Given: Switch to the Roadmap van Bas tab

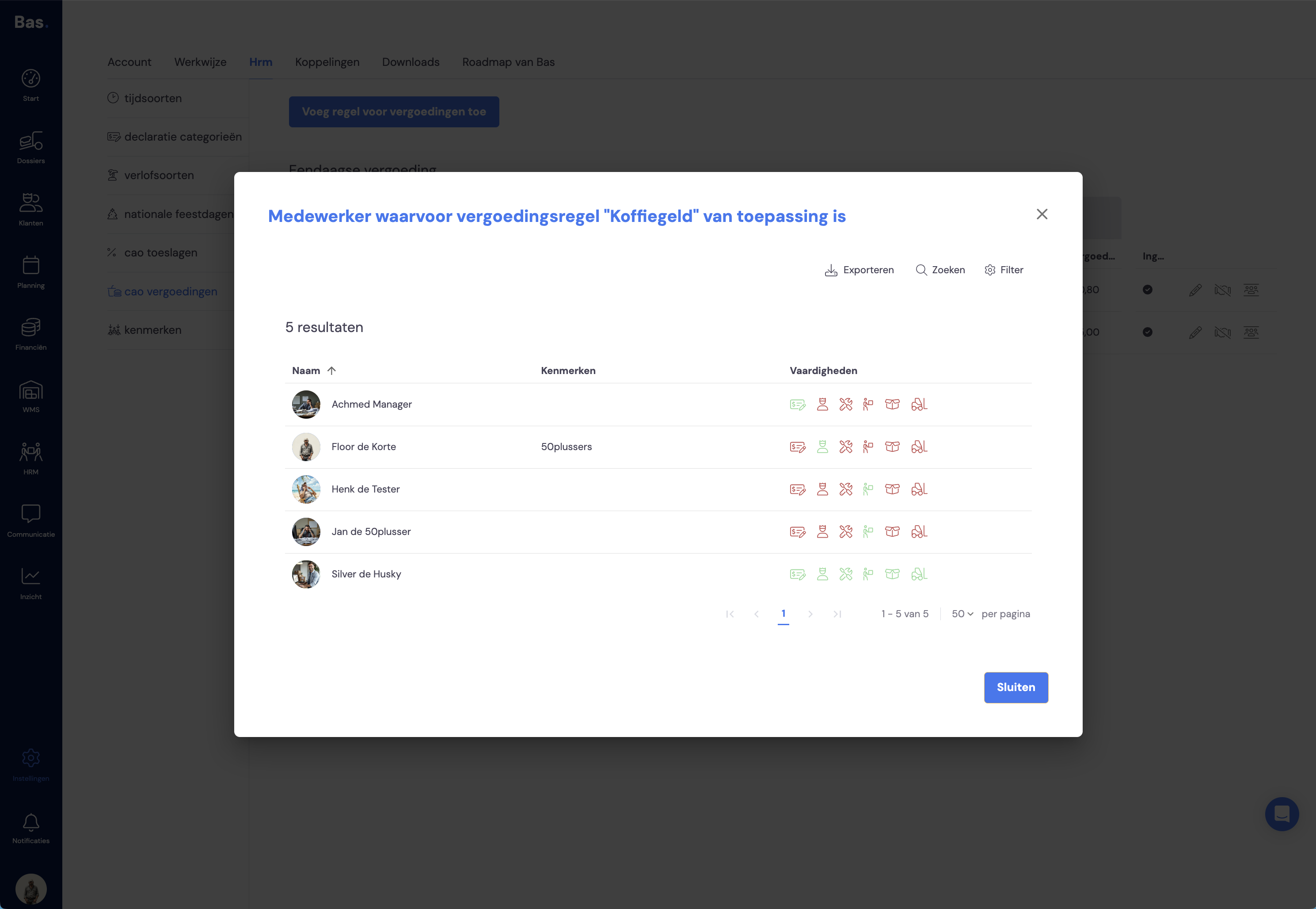Looking at the screenshot, I should point(508,62).
